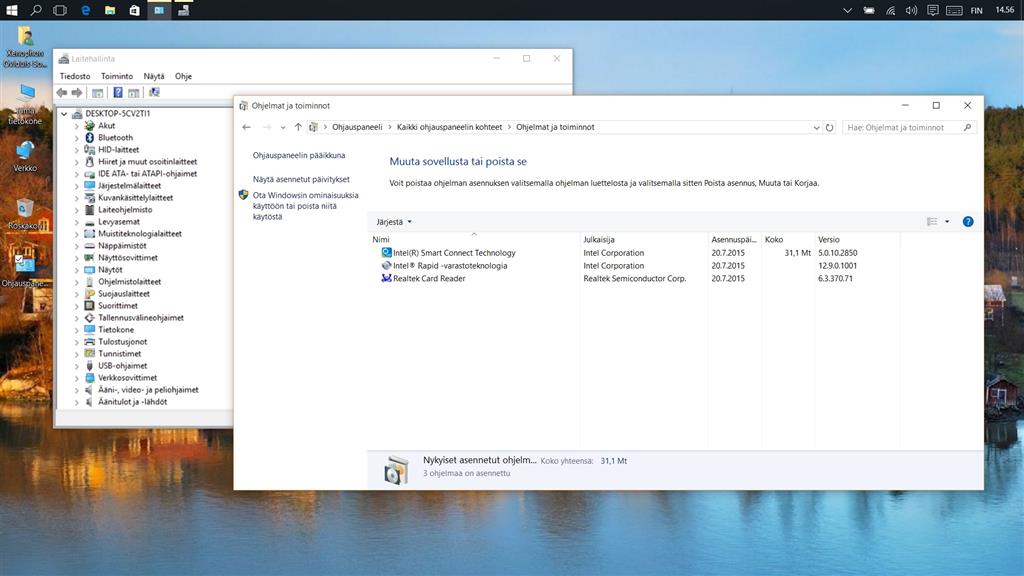The width and height of the screenshot is (1024, 576).
Task: Open address bar history dropdown
Action: (816, 128)
